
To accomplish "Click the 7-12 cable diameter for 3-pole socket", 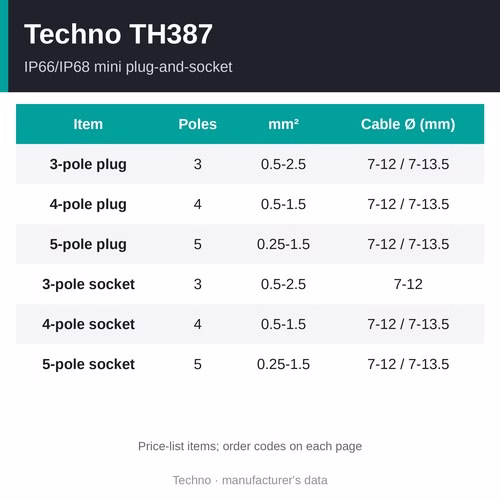I will pyautogui.click(x=408, y=284).
